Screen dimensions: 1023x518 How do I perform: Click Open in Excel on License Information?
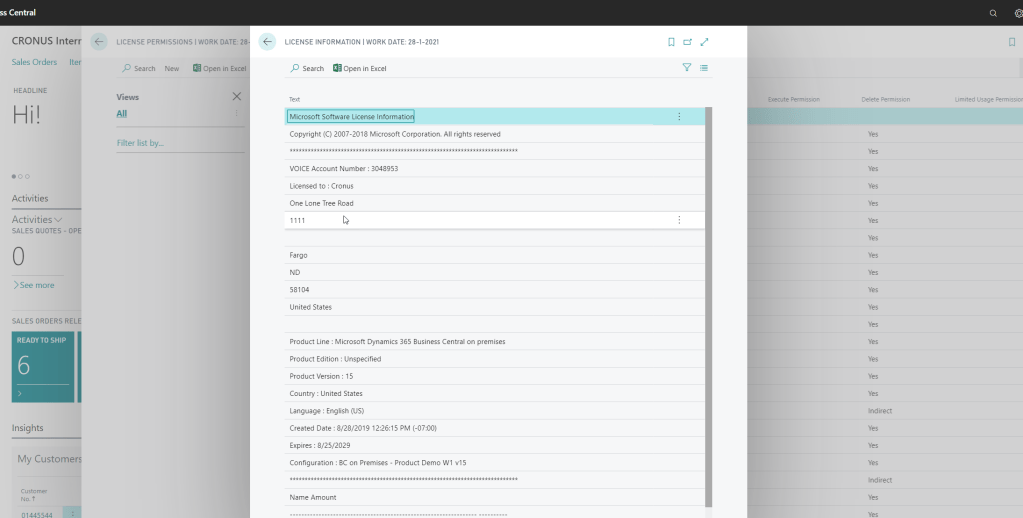tap(359, 68)
